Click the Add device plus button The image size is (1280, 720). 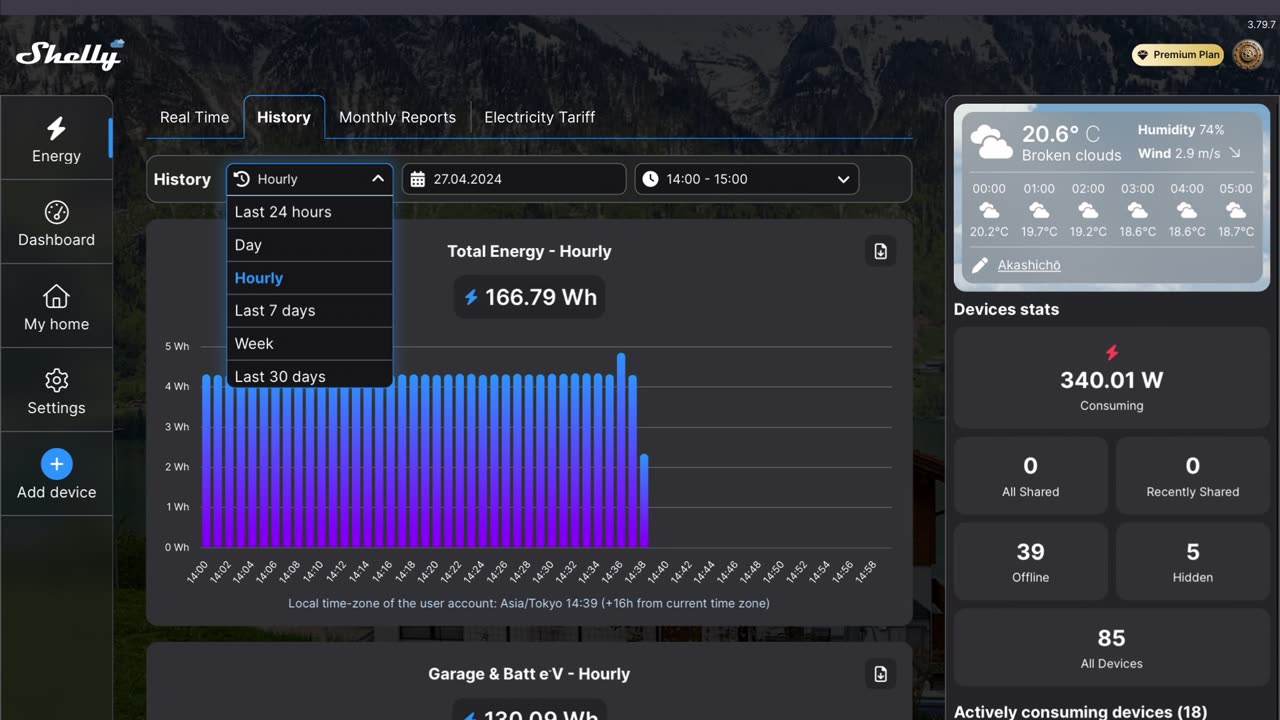point(56,464)
